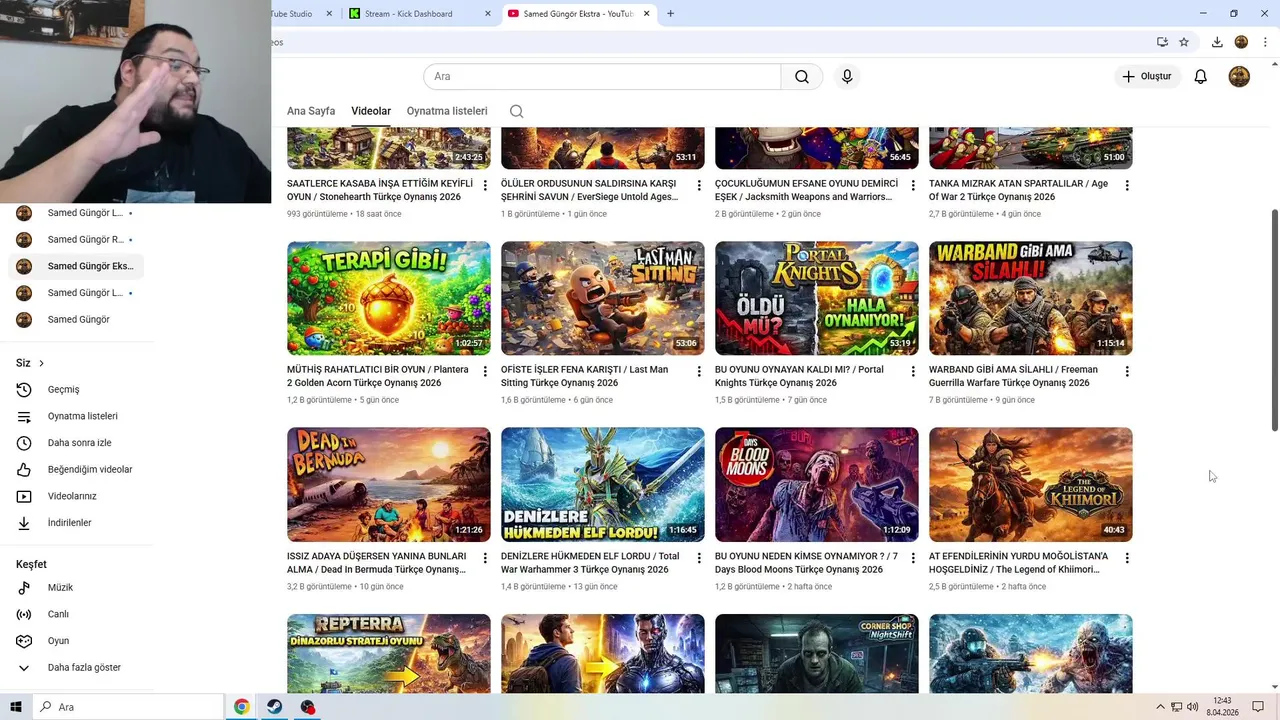
Task: Open Windows Start menu
Action: coord(16,707)
